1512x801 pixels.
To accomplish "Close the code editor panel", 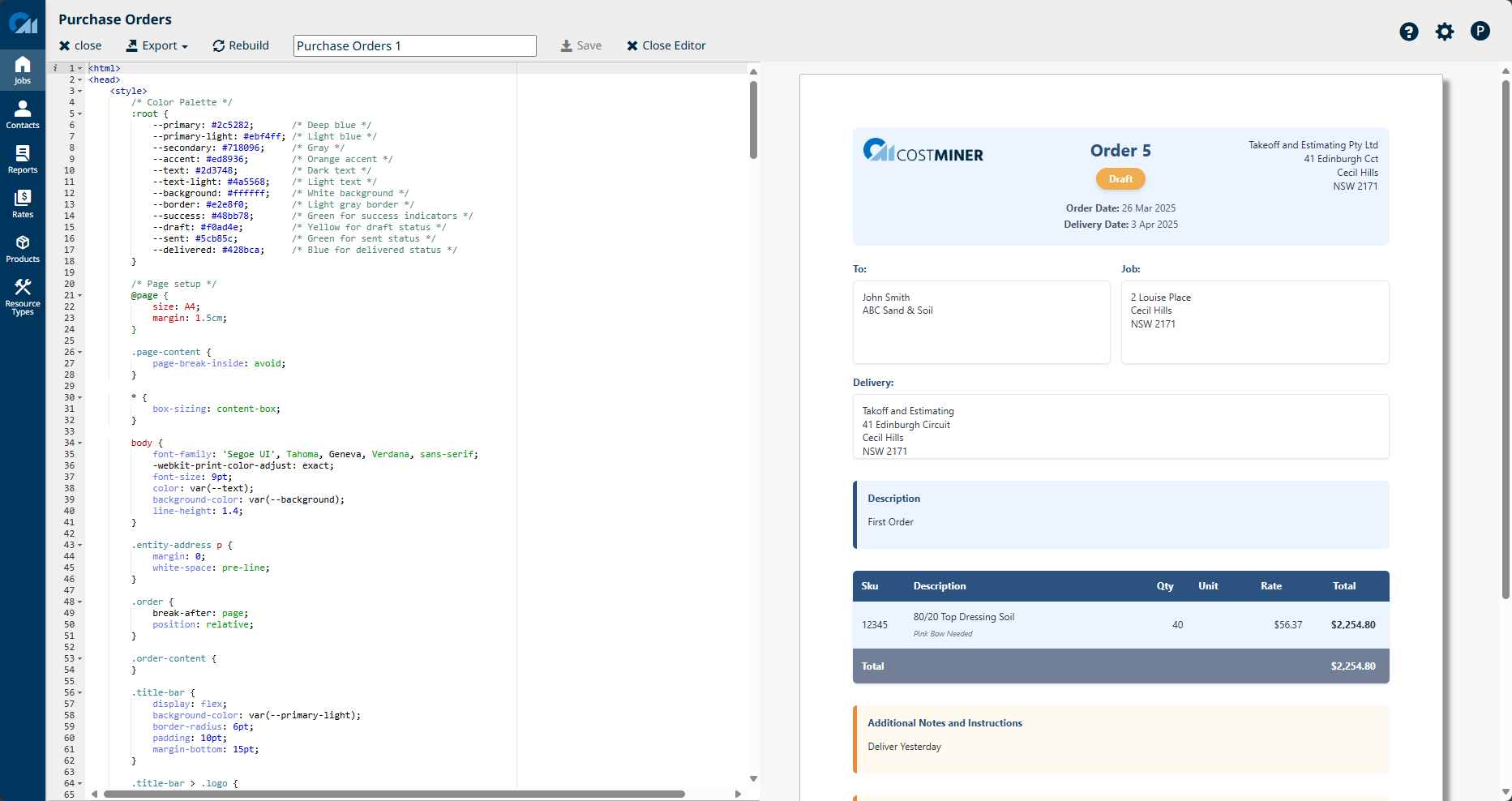I will coord(666,45).
